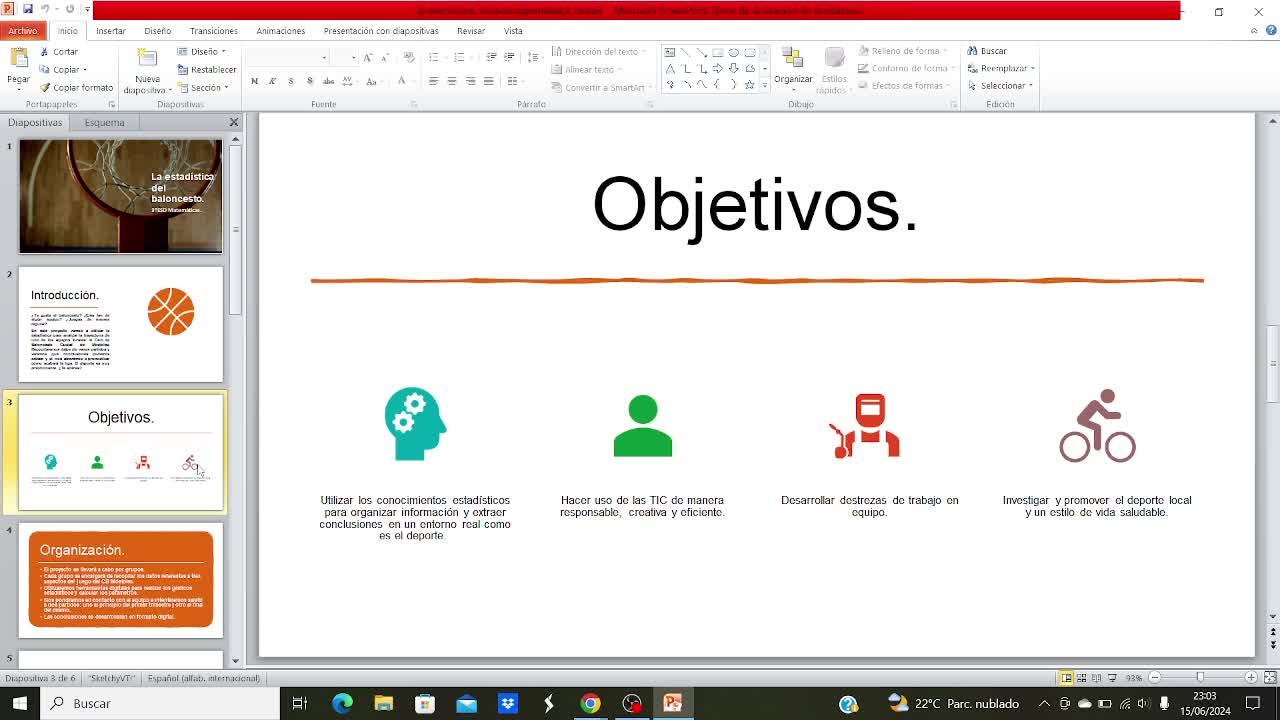This screenshot has width=1280, height=720.
Task: Cut selection with the Cortar button
Action: [x=59, y=51]
